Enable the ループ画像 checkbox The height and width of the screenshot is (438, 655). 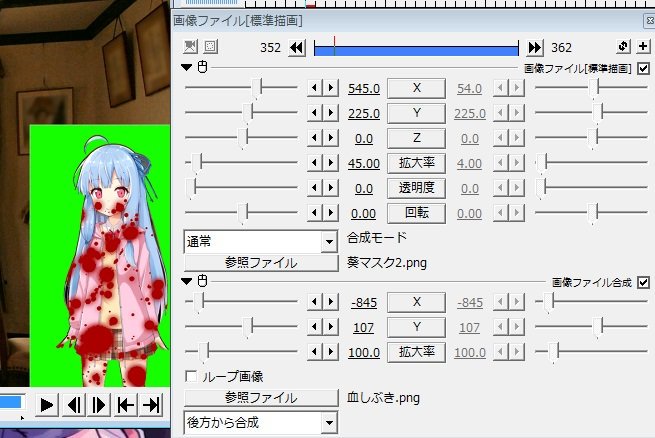click(x=191, y=377)
